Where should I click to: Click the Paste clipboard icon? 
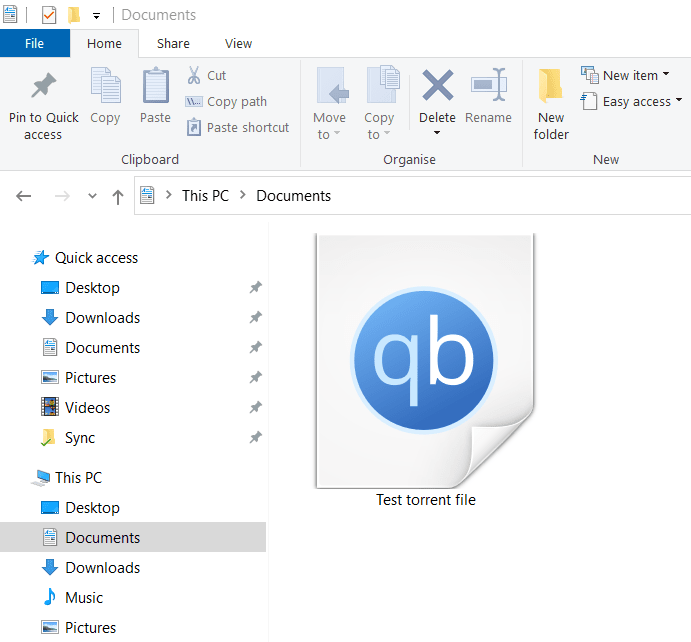(156, 85)
